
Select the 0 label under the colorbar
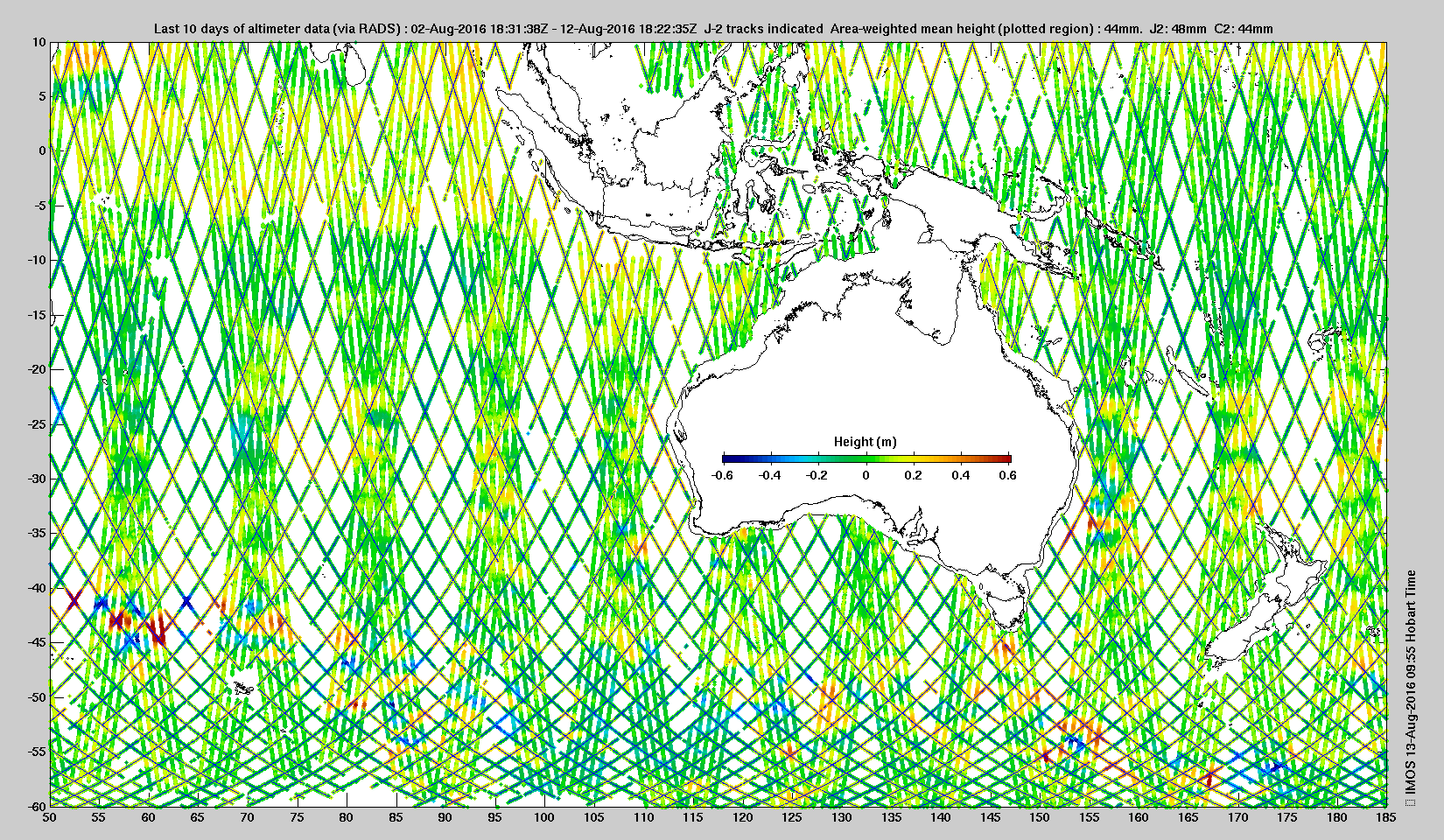pos(866,475)
